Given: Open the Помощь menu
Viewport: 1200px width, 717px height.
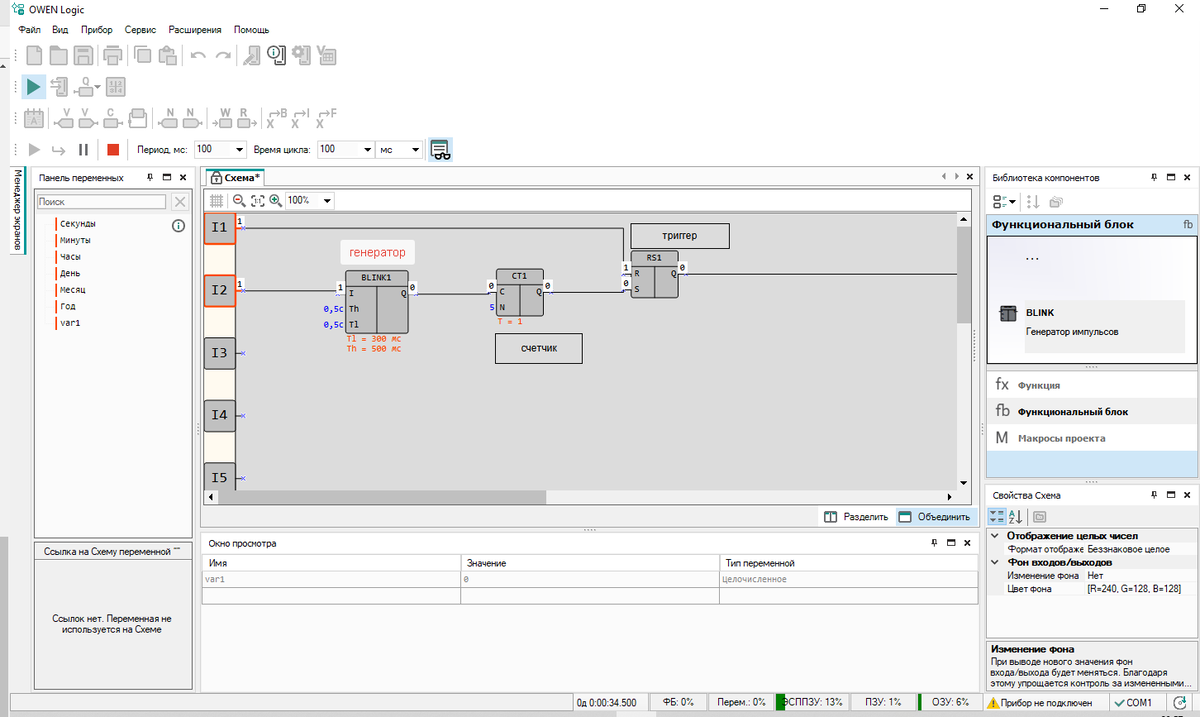Looking at the screenshot, I should (x=251, y=30).
